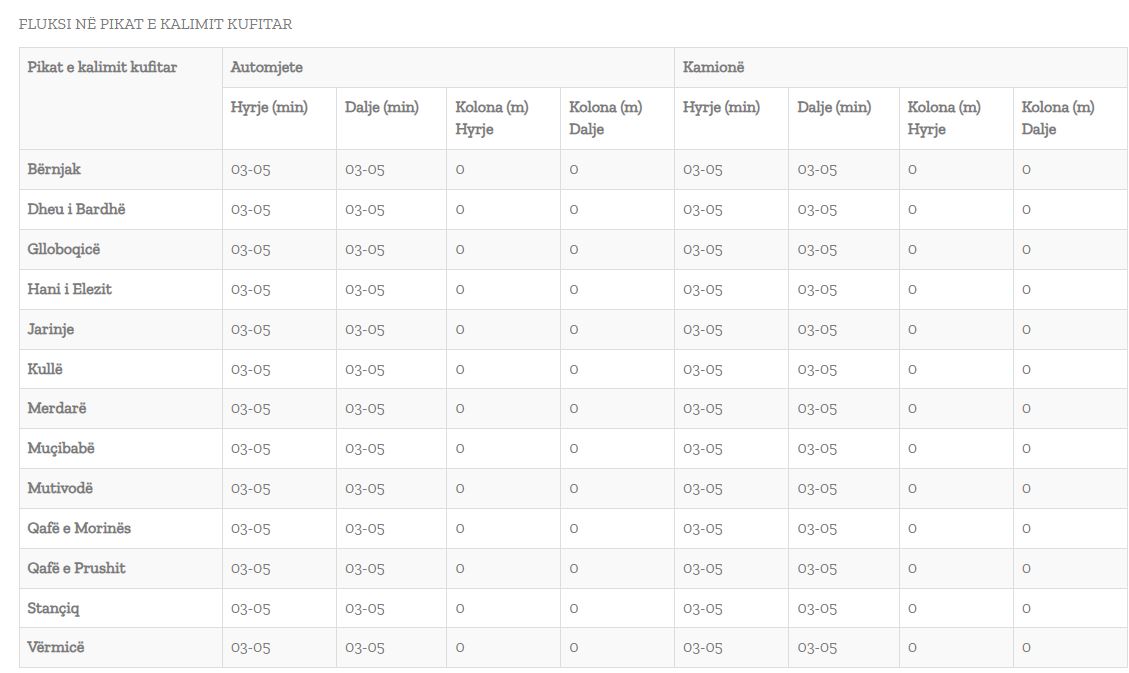
Task: Select the Hani i Elezit row label
Action: pos(69,289)
